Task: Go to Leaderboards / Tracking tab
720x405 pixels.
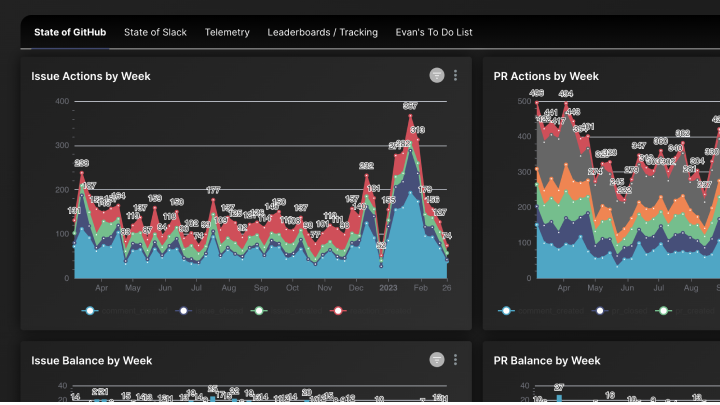Action: pyautogui.click(x=322, y=32)
